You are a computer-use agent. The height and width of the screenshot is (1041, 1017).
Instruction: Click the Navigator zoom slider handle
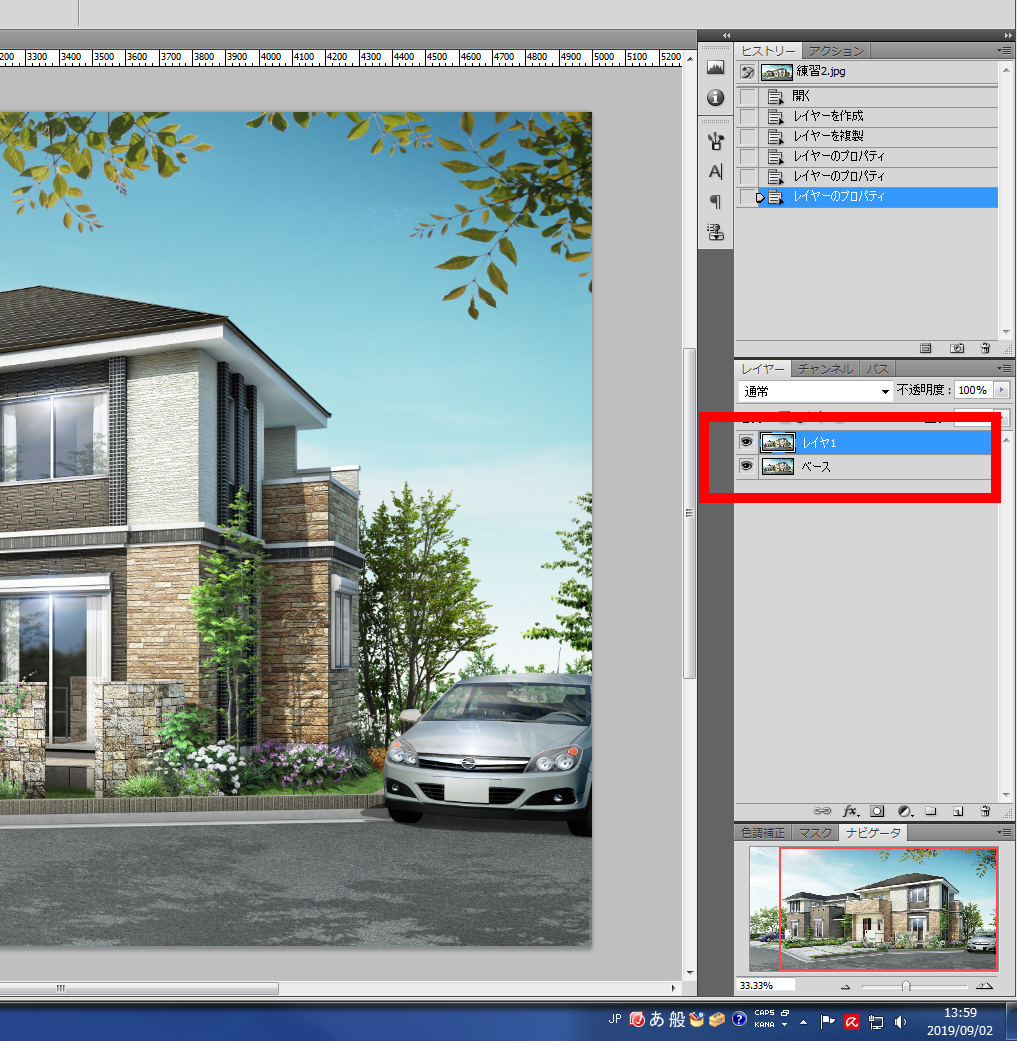pos(906,986)
